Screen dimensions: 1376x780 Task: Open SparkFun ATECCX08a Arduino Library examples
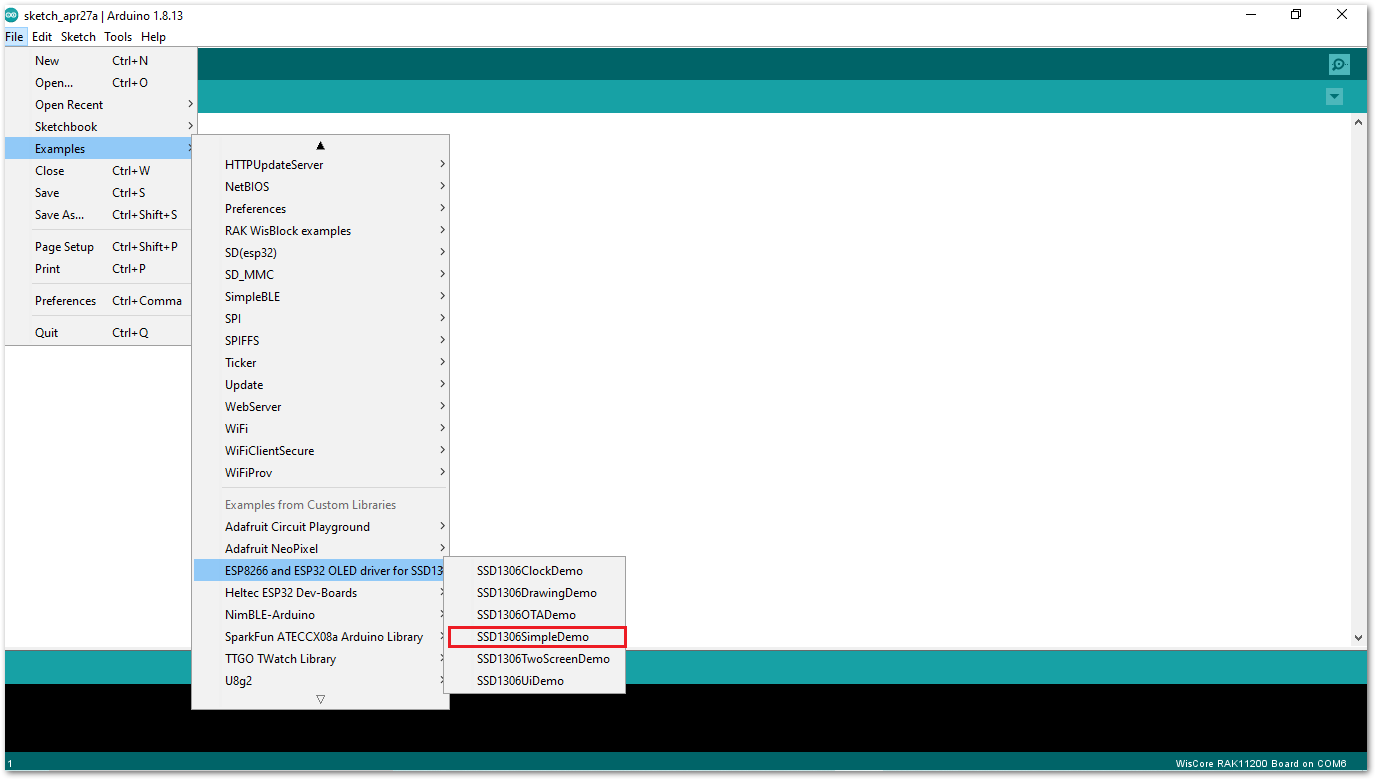click(x=320, y=637)
